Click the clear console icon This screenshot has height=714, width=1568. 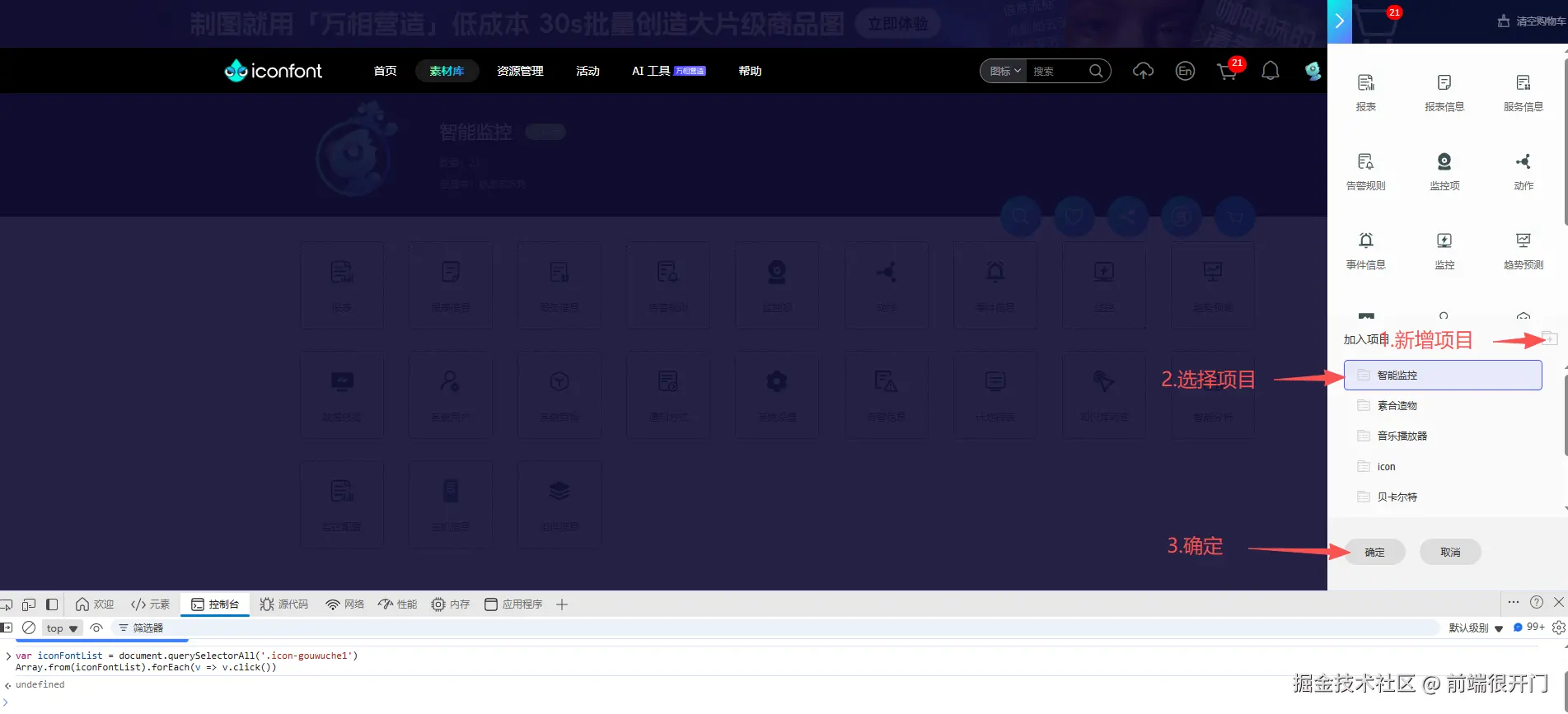[29, 628]
